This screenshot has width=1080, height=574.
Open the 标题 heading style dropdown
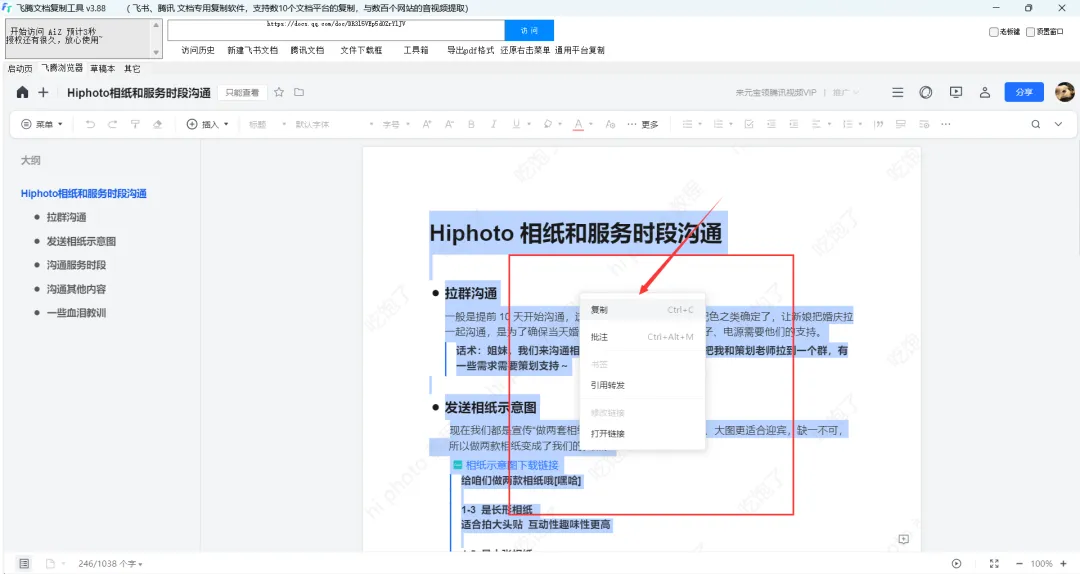tap(267, 124)
